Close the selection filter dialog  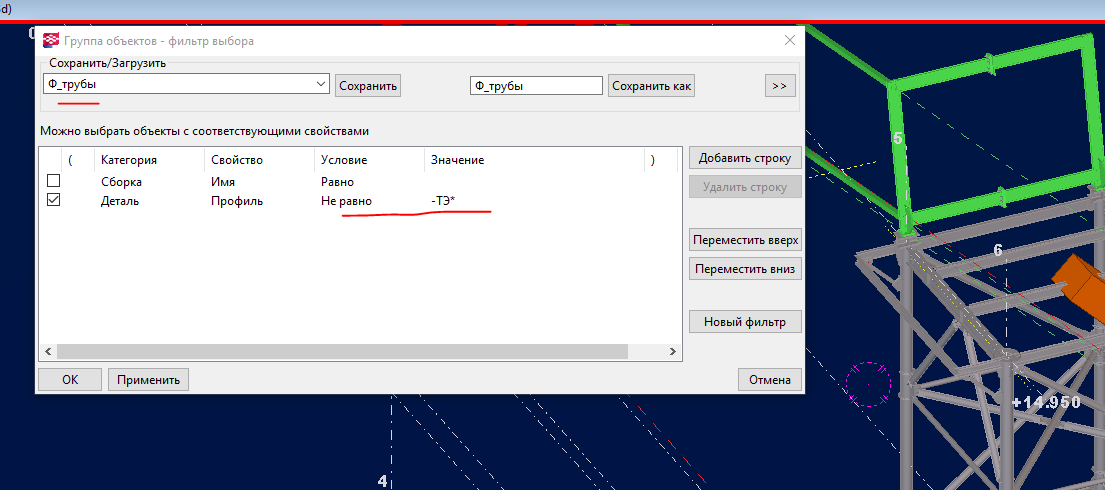789,40
